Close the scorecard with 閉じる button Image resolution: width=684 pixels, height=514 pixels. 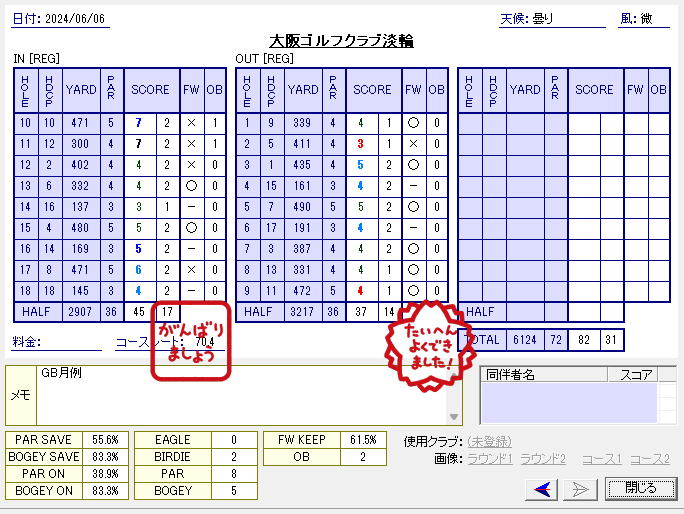(641, 488)
